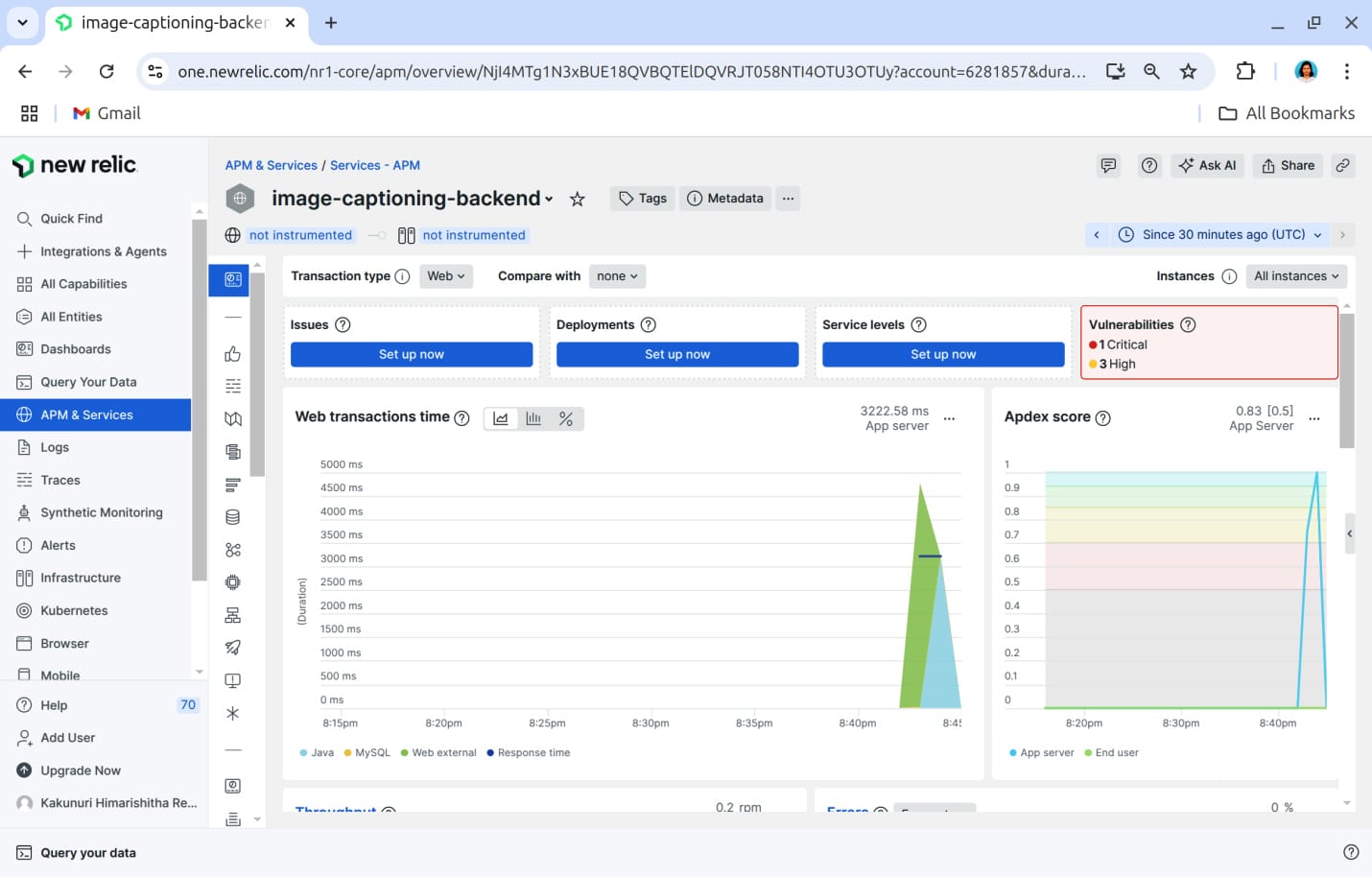Expand the All instances dropdown

click(1296, 276)
